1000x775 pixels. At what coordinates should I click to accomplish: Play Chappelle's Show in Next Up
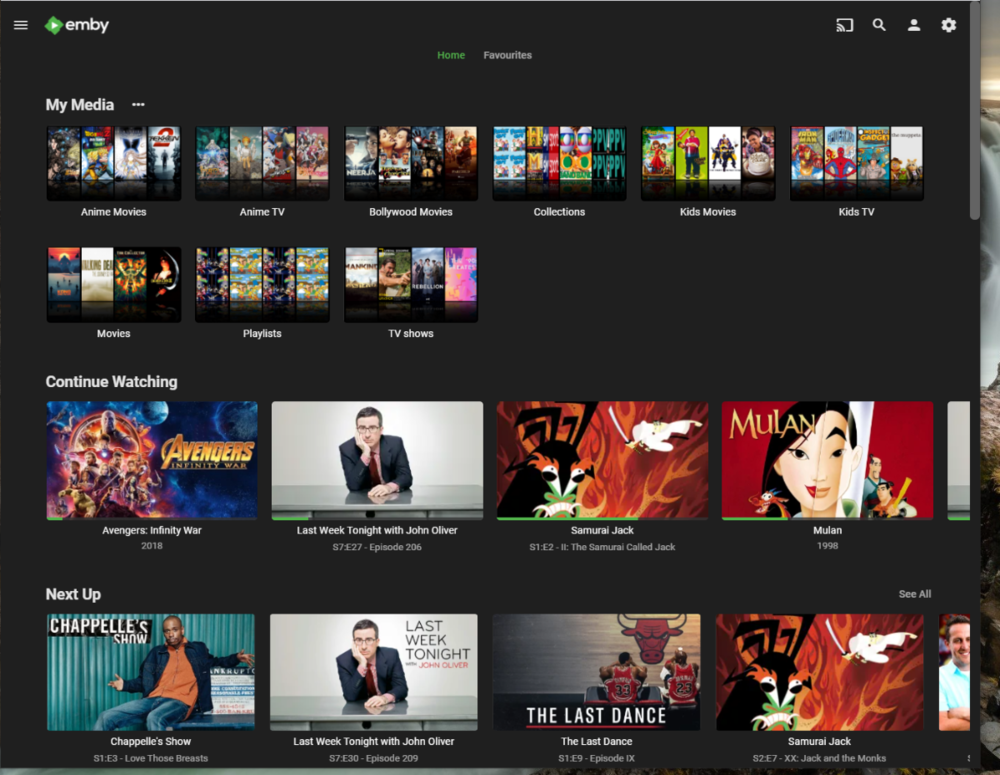[151, 672]
